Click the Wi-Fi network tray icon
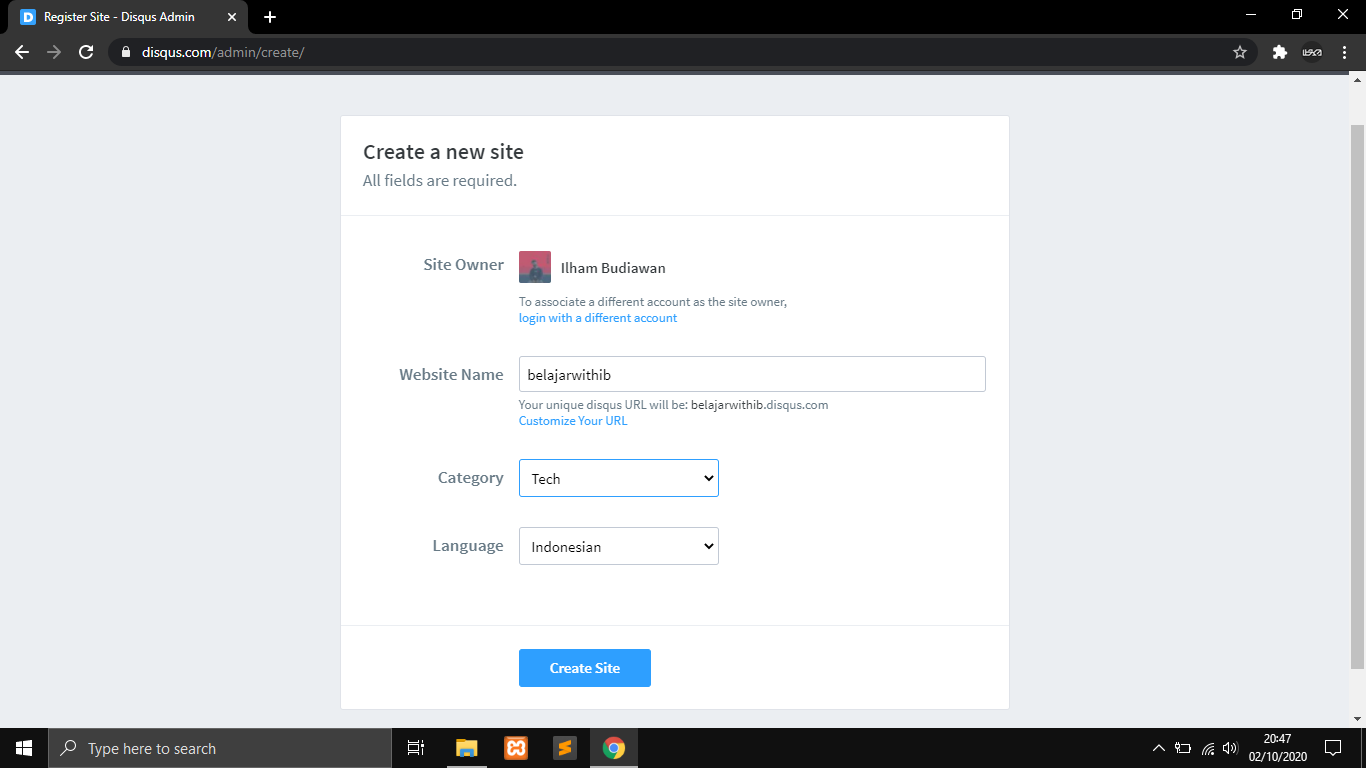The image size is (1366, 768). coord(1208,748)
